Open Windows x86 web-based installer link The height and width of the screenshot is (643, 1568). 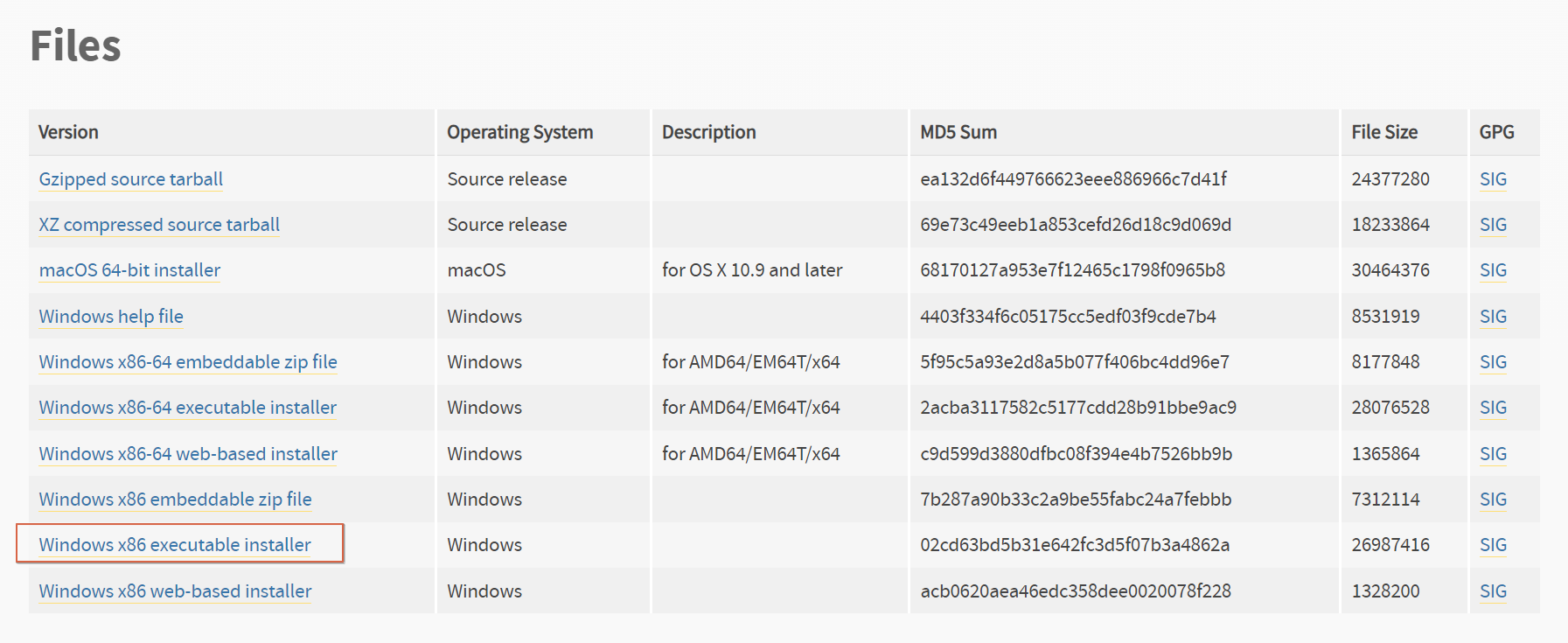tap(175, 591)
